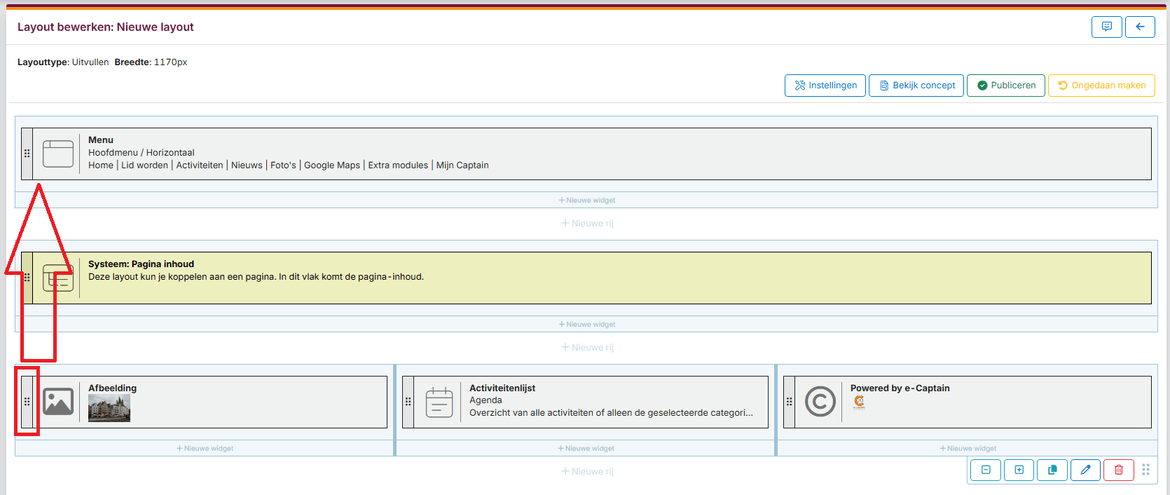
Task: Duplicate the row with the copy icon
Action: click(1052, 470)
